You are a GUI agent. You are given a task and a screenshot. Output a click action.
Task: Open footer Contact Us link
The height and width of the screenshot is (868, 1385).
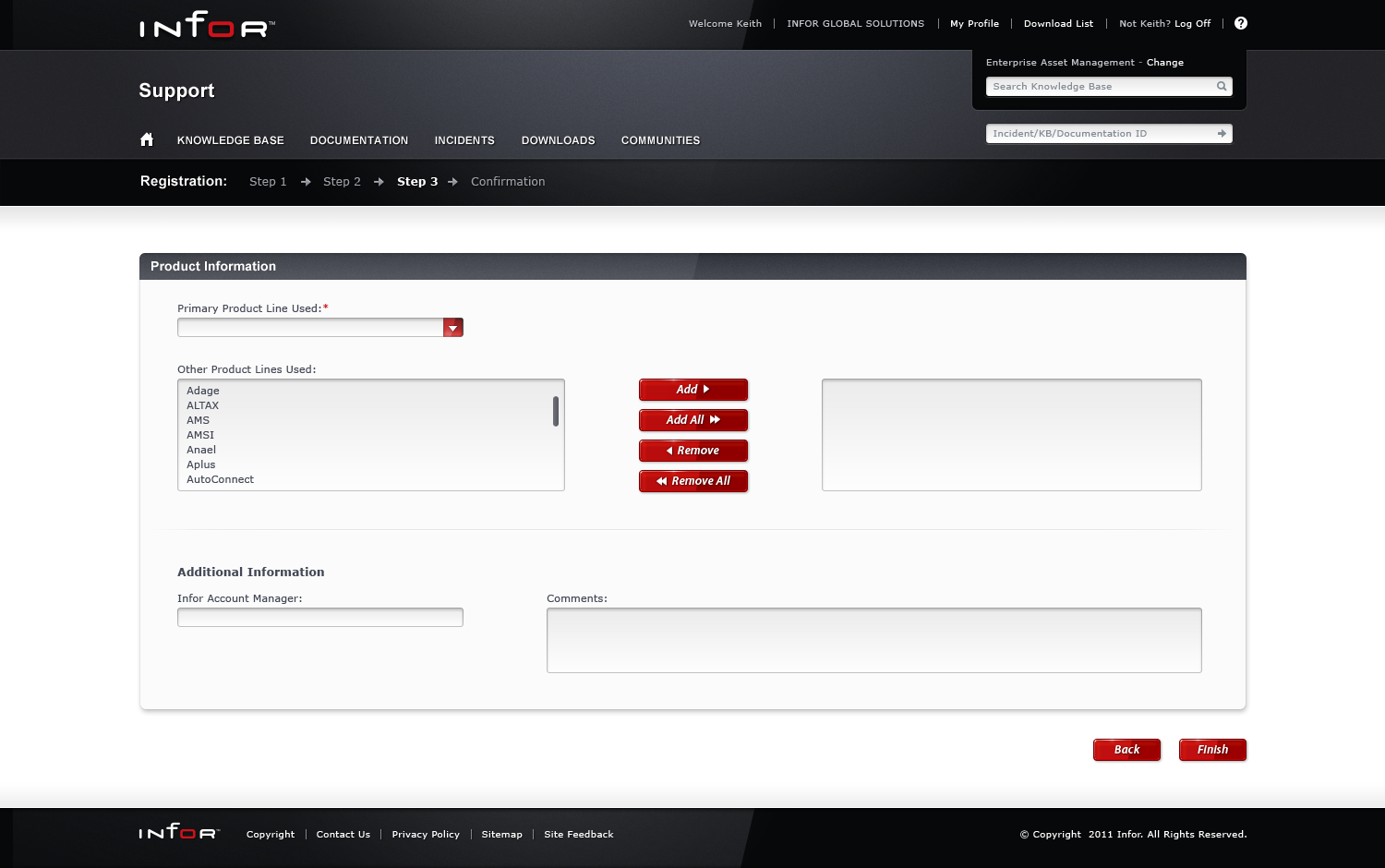coord(343,835)
